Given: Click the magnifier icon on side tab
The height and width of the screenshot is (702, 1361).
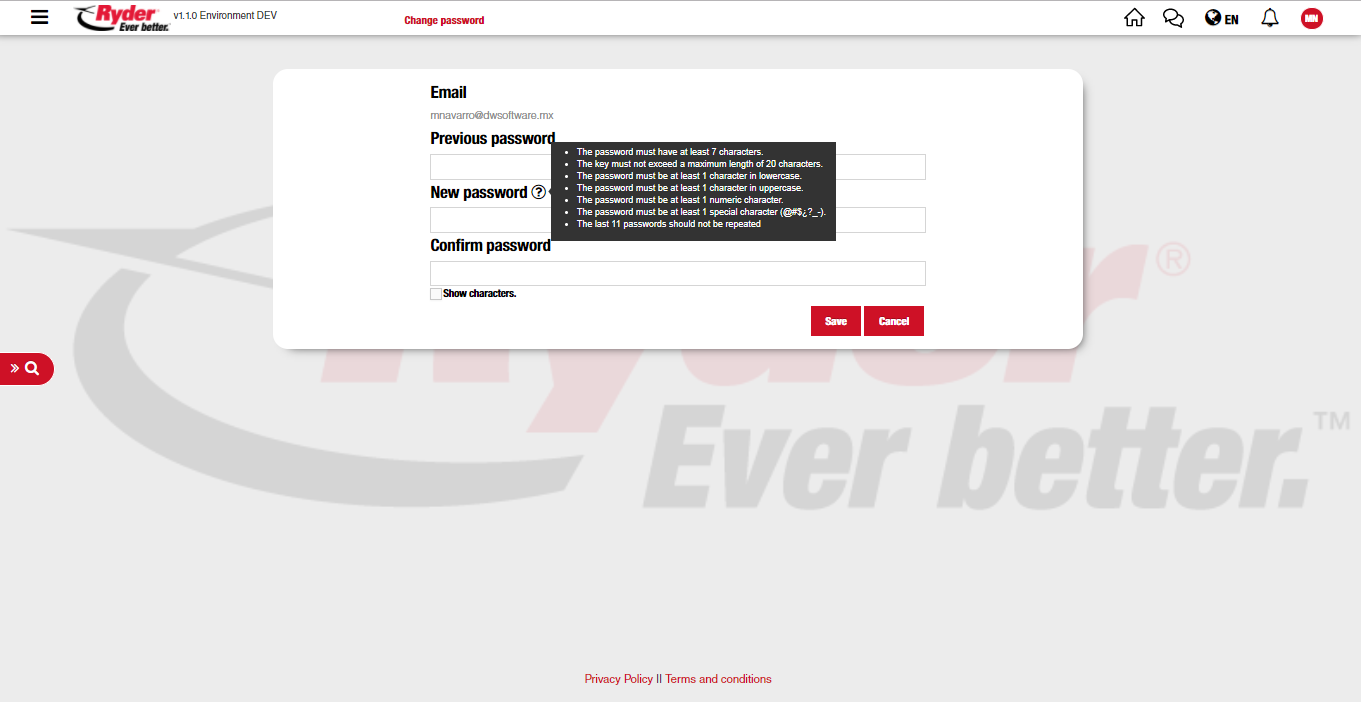Looking at the screenshot, I should pos(33,368).
